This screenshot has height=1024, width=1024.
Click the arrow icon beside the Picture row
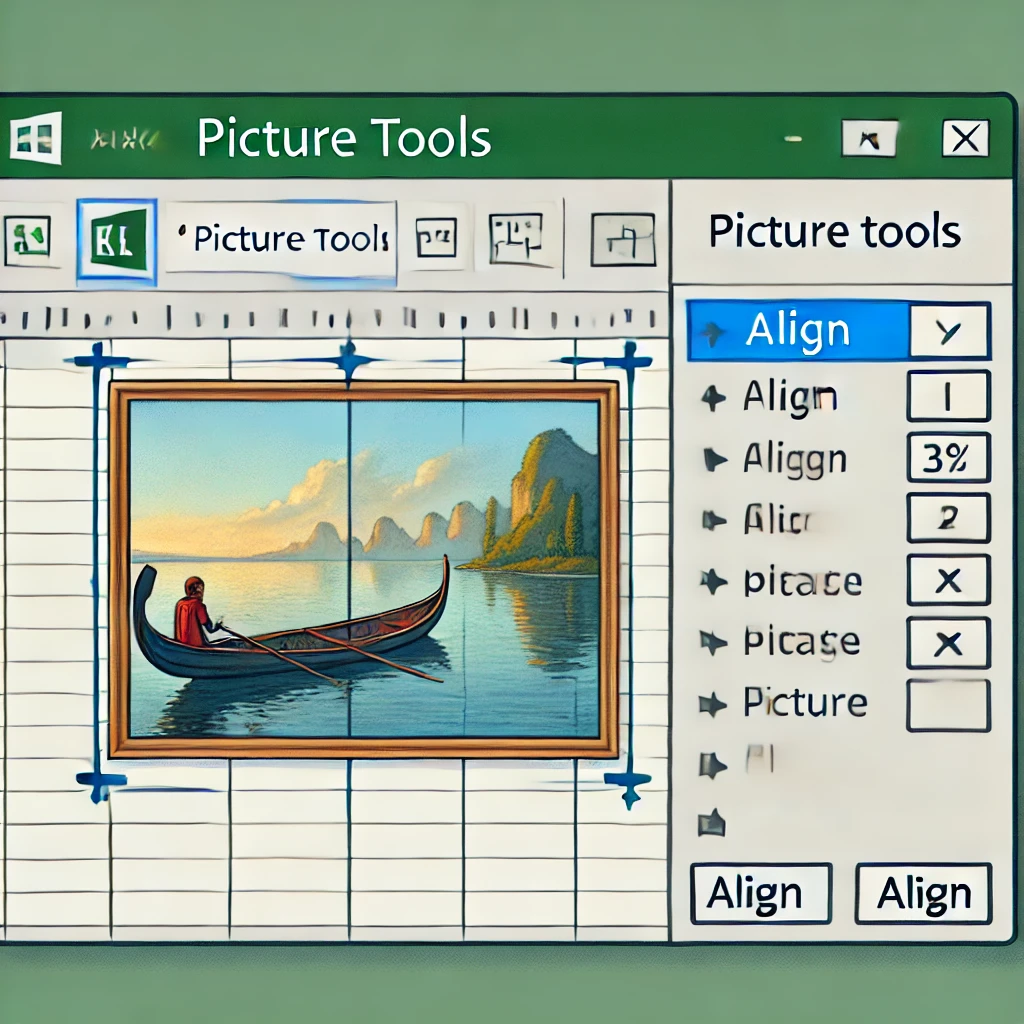(712, 705)
